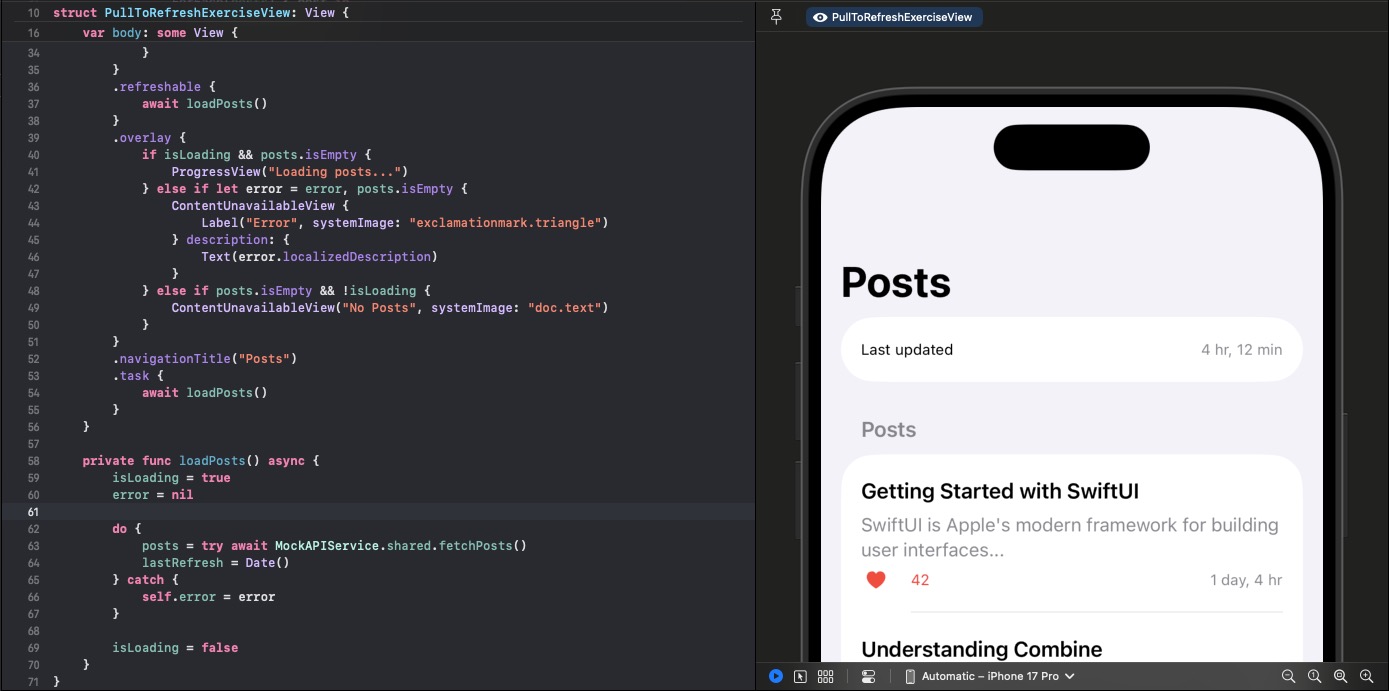Place cursor on empty line 61
This screenshot has width=1389, height=691.
coord(400,512)
